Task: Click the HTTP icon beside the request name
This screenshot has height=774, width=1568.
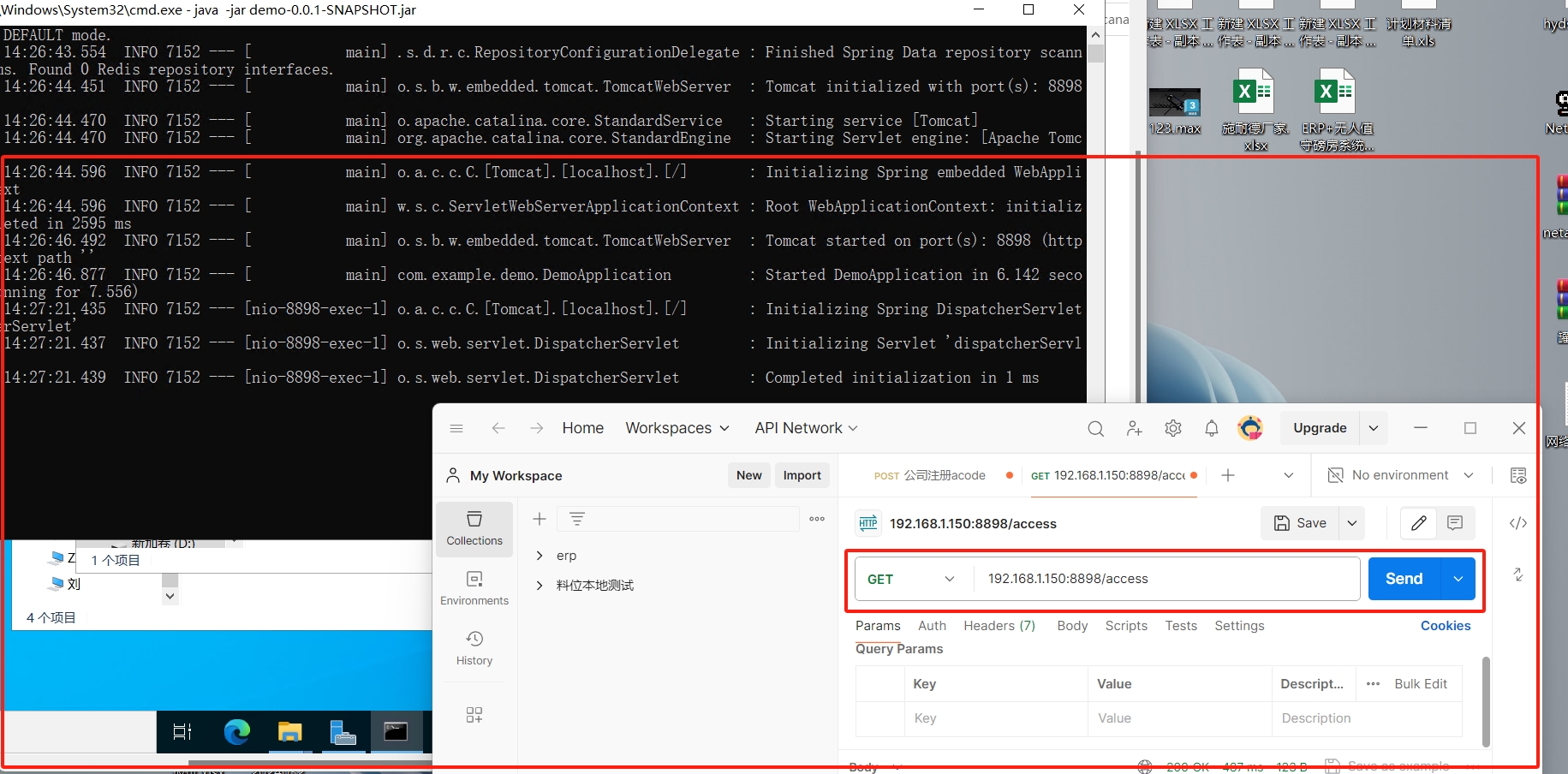Action: pyautogui.click(x=868, y=523)
